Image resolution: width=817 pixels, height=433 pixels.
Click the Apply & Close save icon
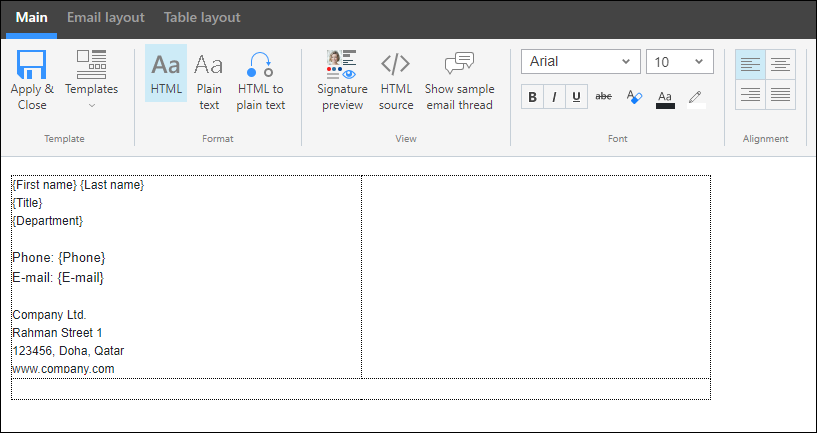click(32, 65)
